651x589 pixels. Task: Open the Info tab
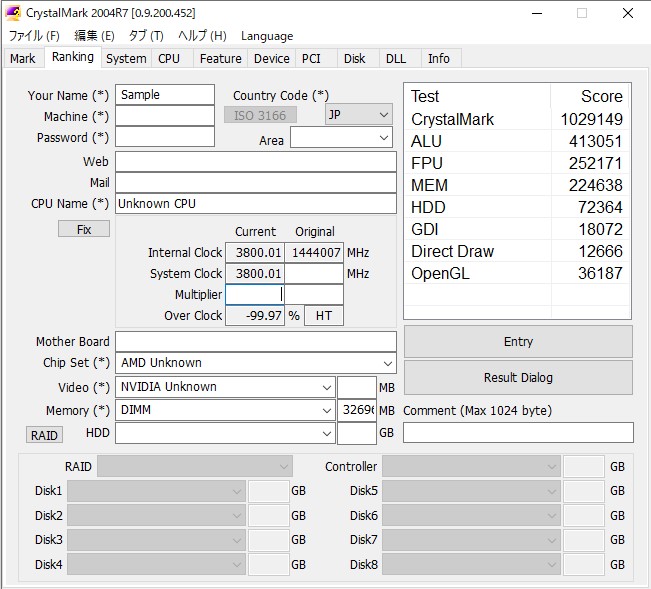tap(439, 59)
